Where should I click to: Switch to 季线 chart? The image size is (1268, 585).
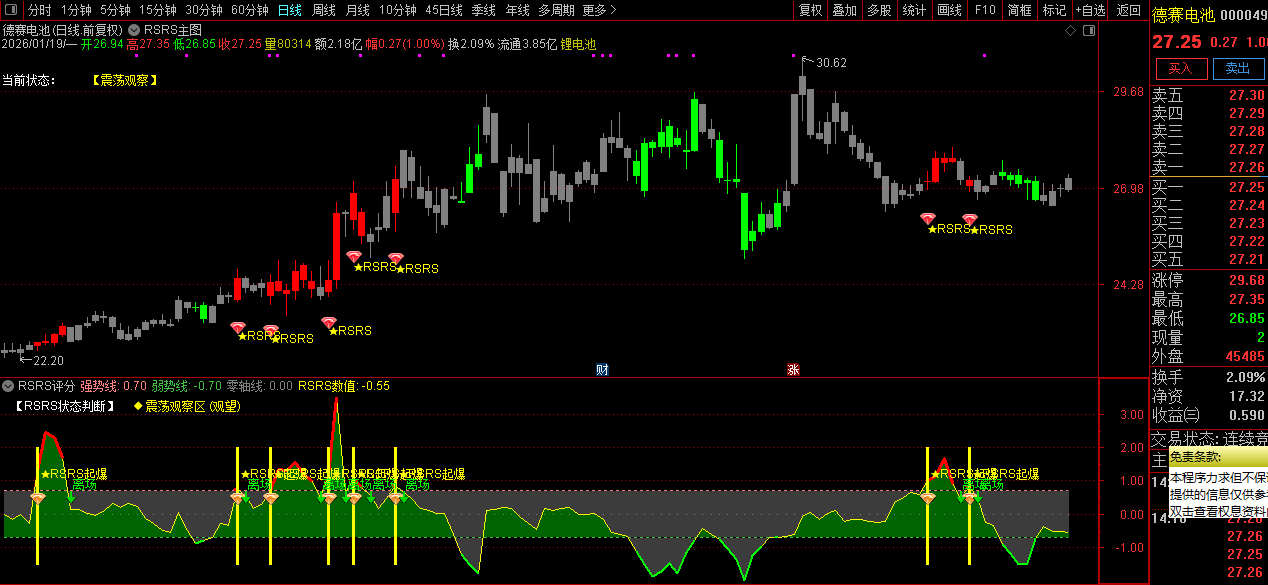(x=483, y=10)
